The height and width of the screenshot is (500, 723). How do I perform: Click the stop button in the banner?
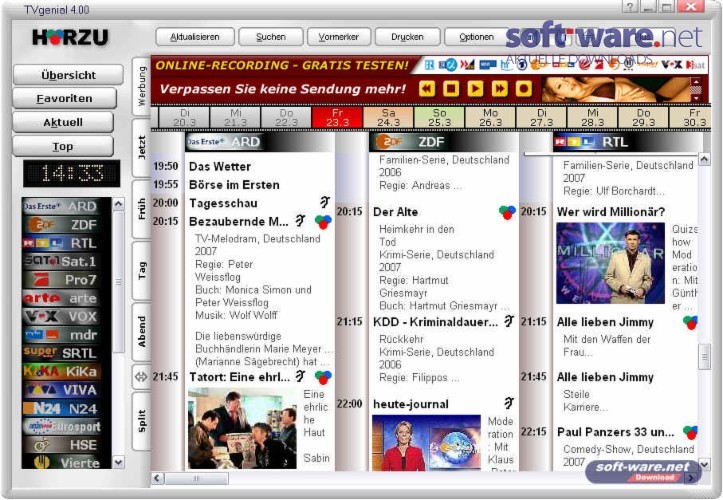pyautogui.click(x=451, y=88)
